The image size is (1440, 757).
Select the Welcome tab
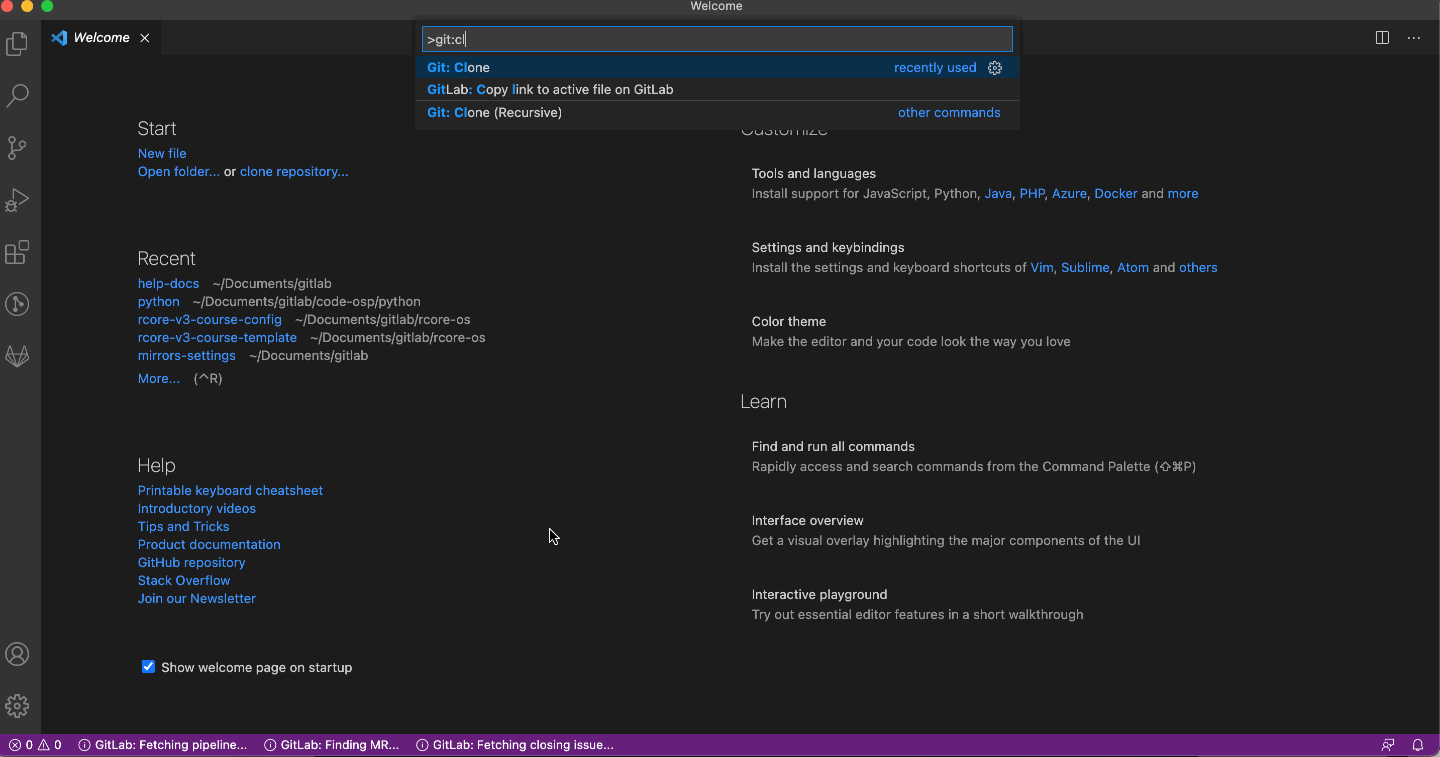click(101, 38)
